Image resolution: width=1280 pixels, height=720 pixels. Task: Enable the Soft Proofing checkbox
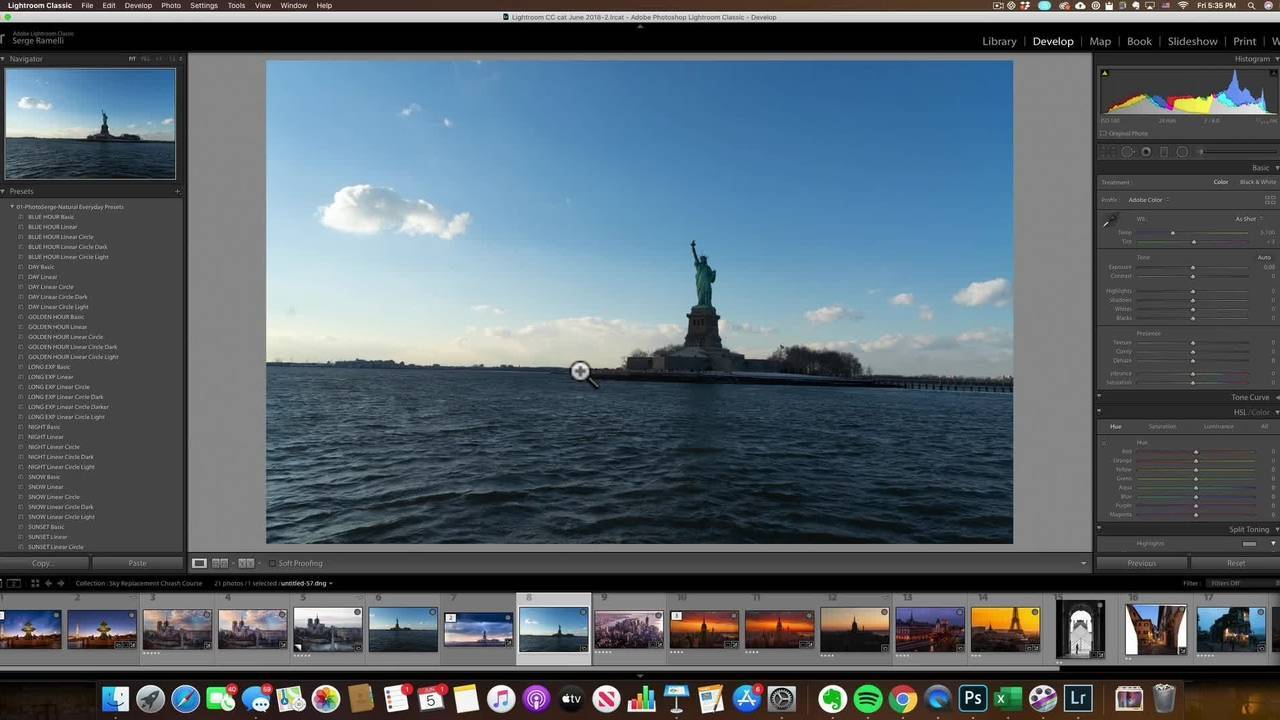click(x=272, y=563)
